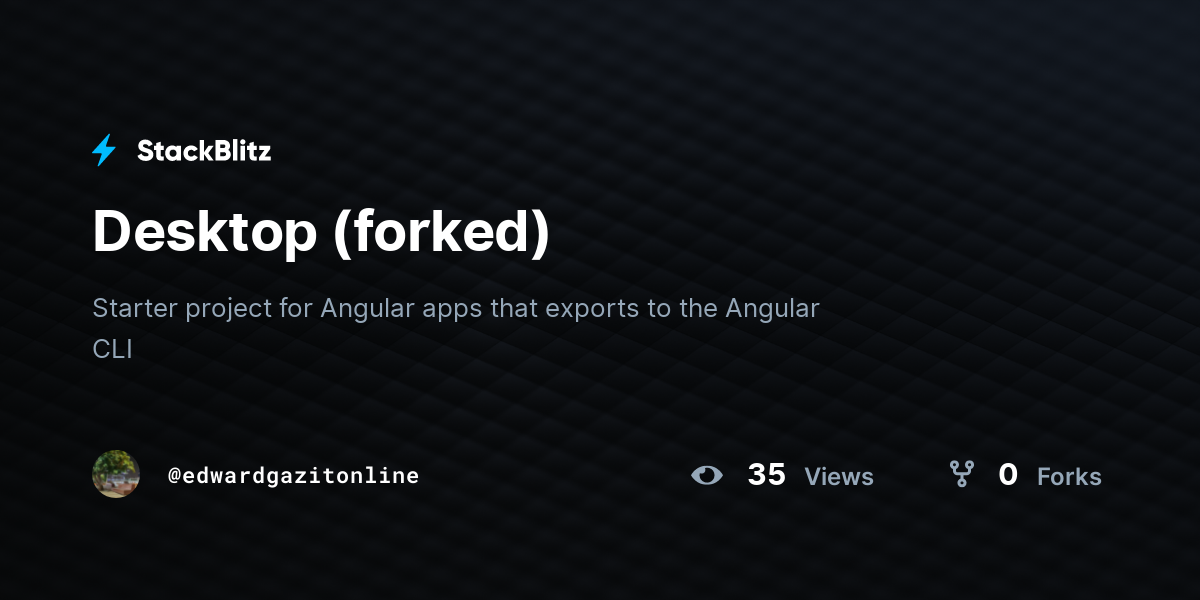Open the @edwardgazitonline profile handle
Viewport: 1200px width, 600px height.
click(x=294, y=476)
